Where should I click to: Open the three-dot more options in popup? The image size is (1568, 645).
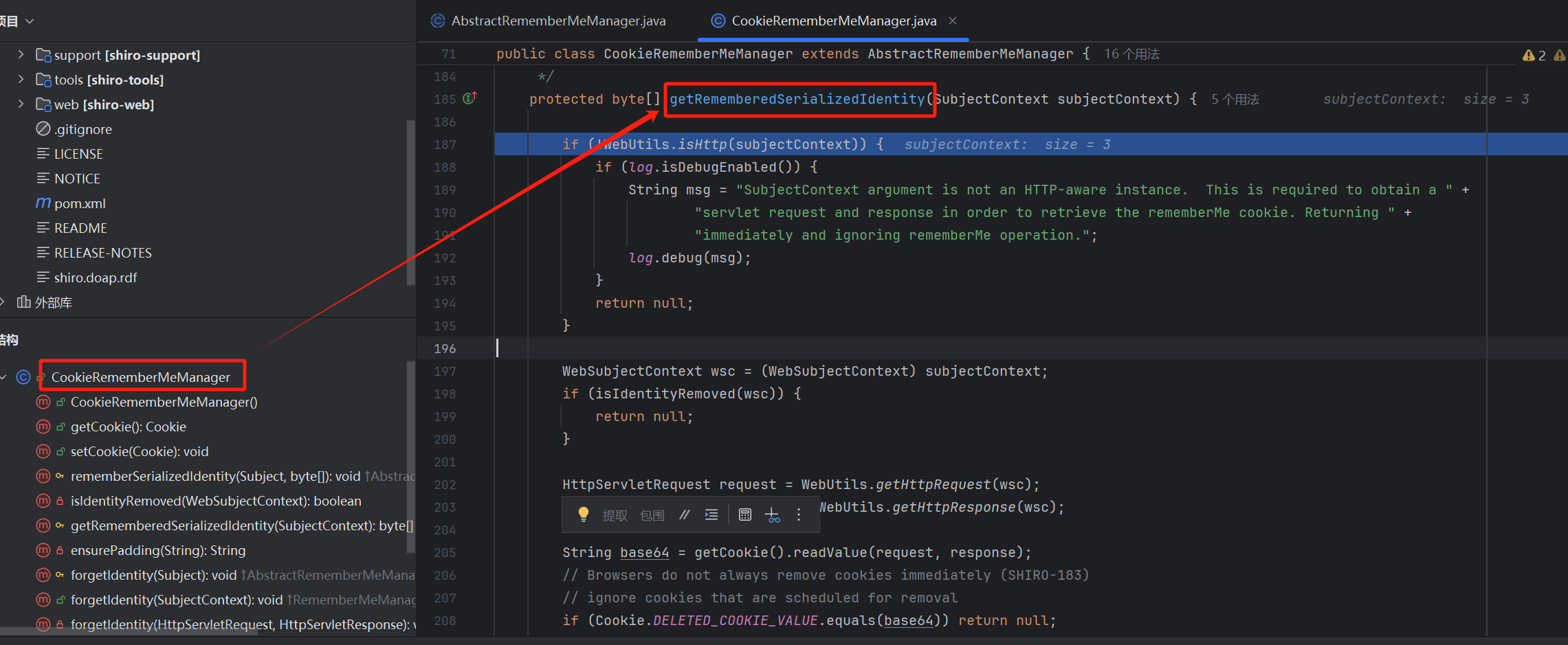pyautogui.click(x=799, y=514)
